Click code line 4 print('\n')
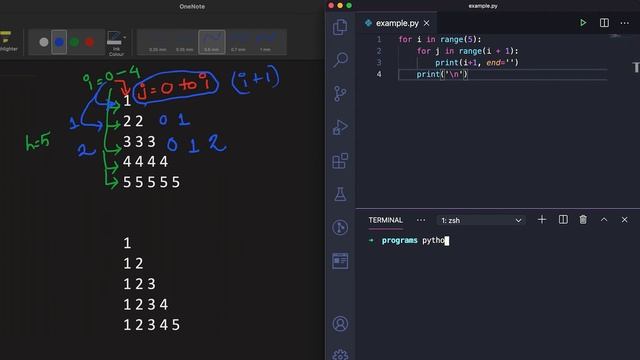This screenshot has height=360, width=640. click(x=442, y=74)
